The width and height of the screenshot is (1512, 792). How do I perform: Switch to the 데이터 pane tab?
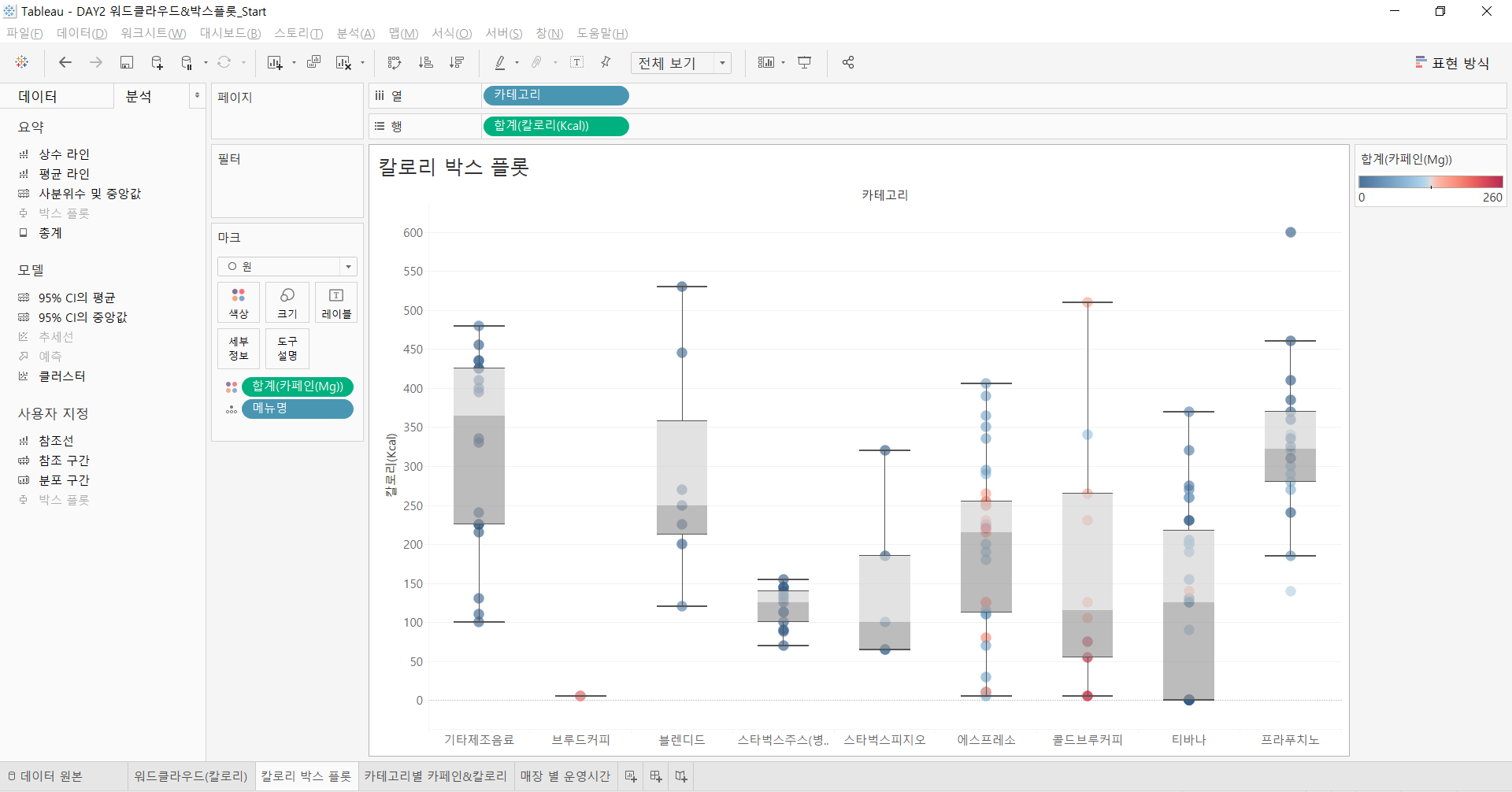pos(57,96)
